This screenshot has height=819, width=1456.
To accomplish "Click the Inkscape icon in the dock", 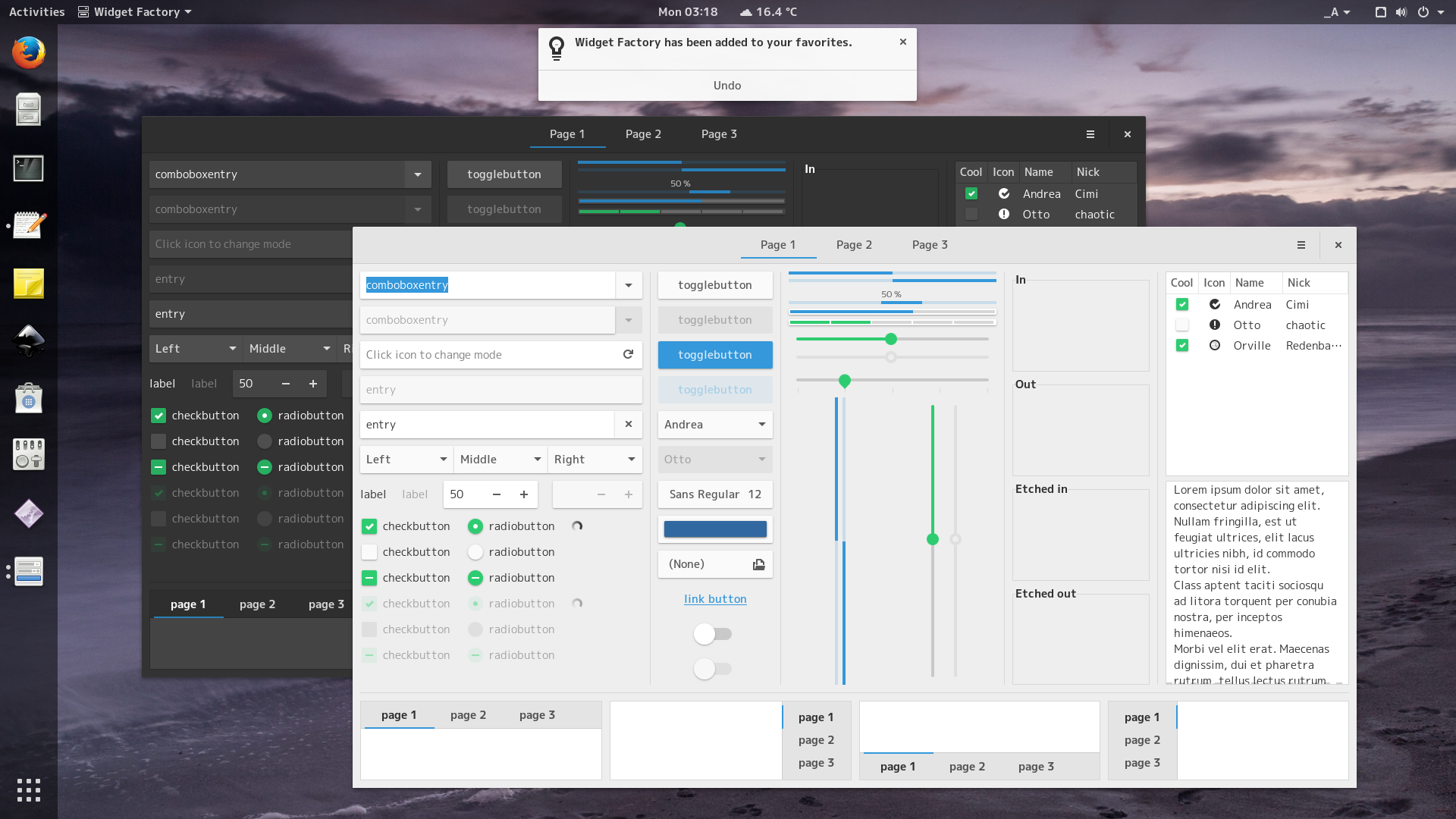I will (x=28, y=340).
